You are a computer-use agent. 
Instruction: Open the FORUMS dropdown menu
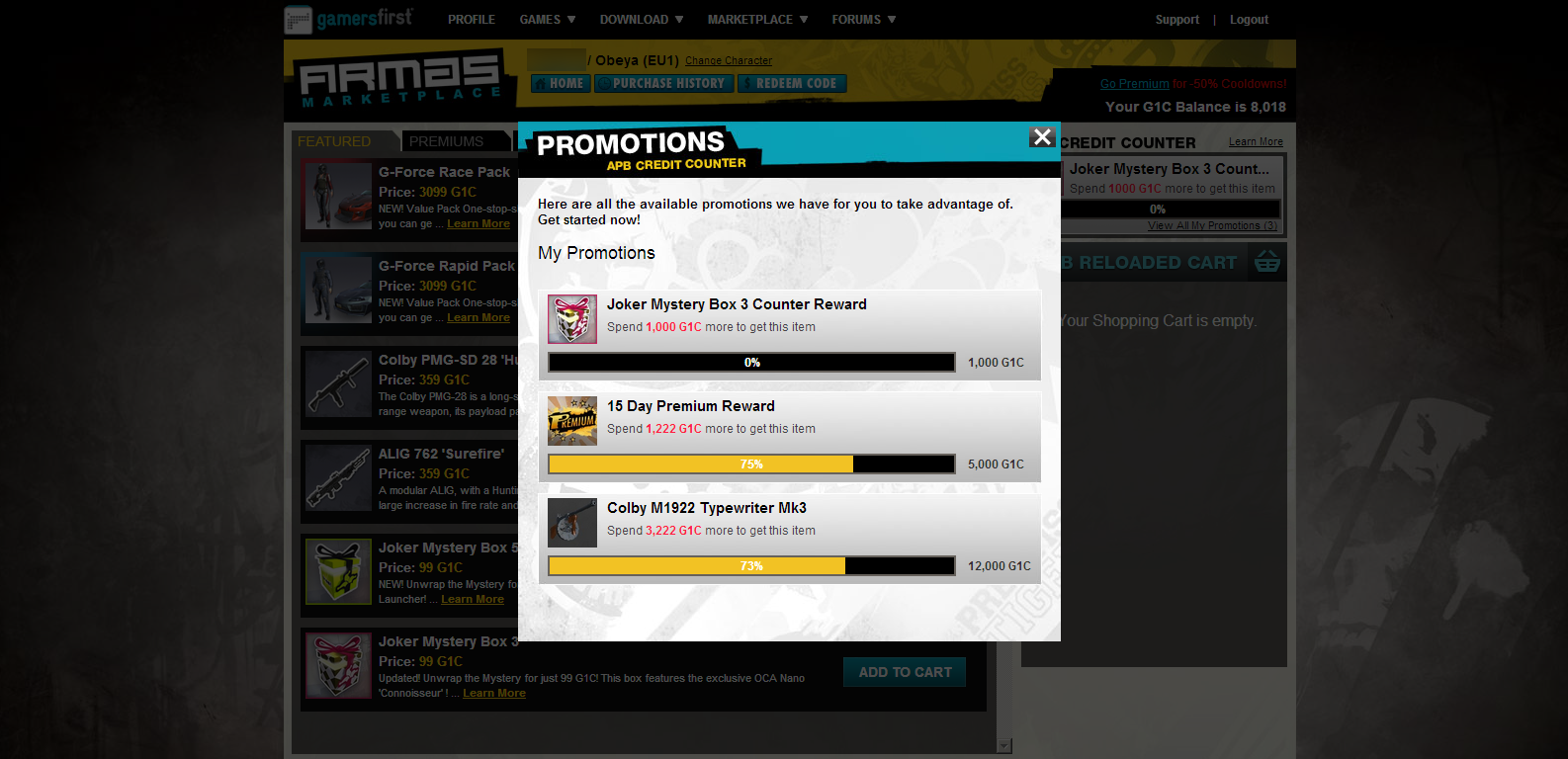pyautogui.click(x=864, y=20)
